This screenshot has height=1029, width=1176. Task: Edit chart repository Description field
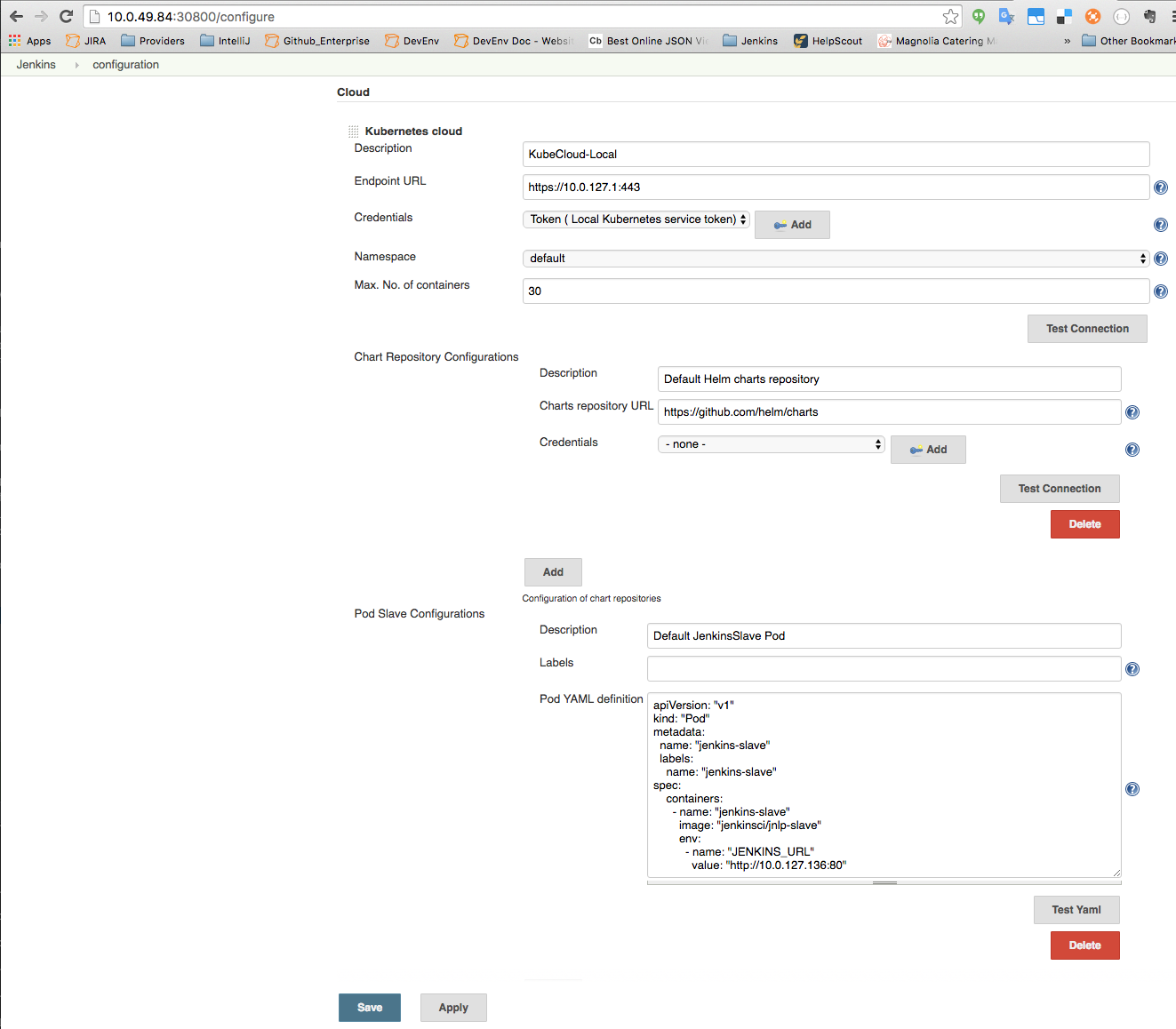[x=889, y=379]
